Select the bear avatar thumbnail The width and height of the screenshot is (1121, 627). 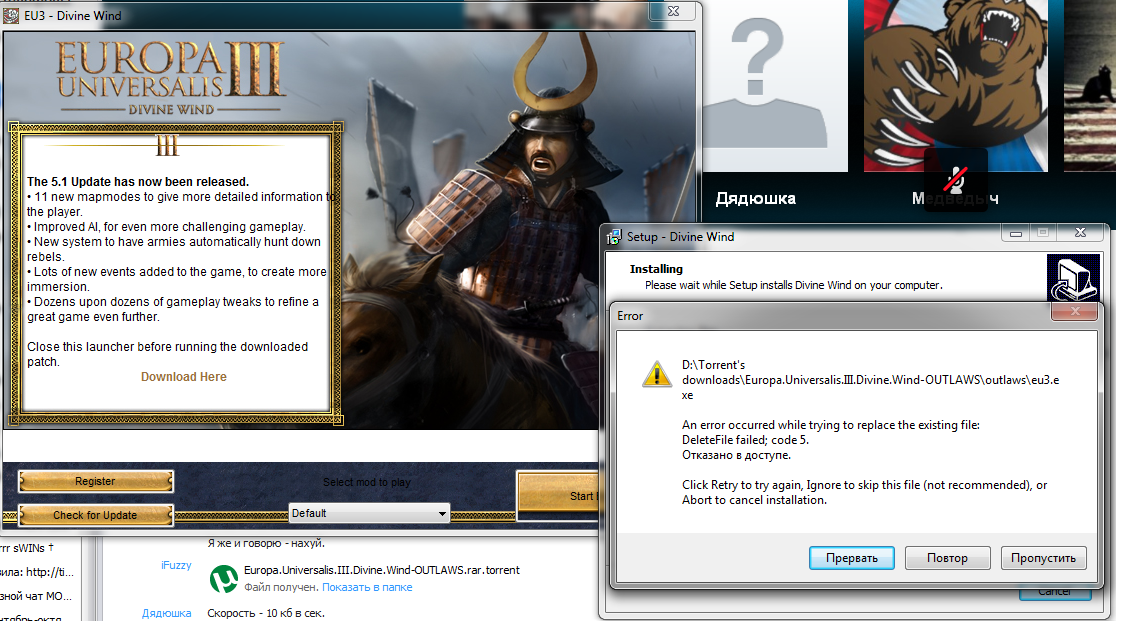[x=955, y=86]
